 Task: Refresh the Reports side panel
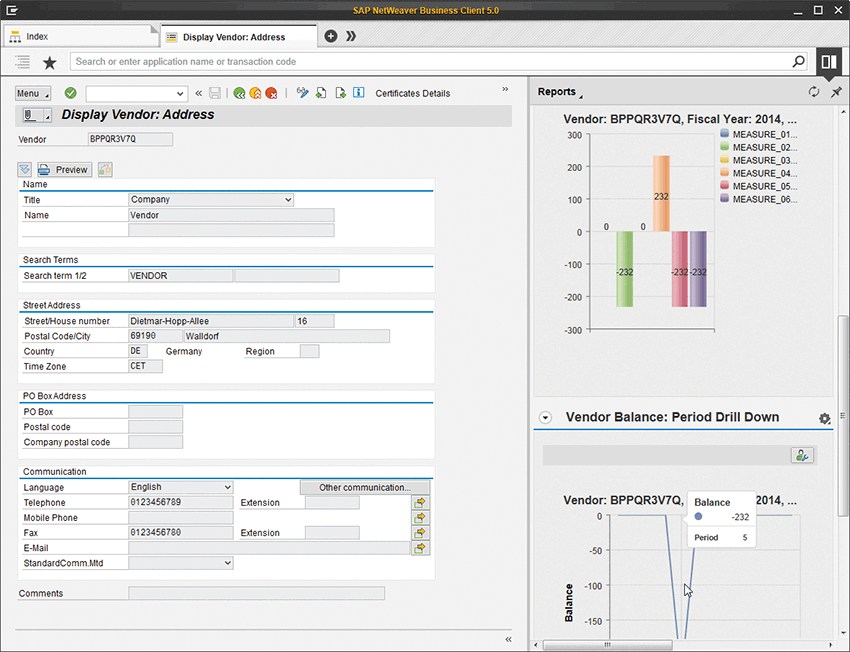tap(814, 92)
